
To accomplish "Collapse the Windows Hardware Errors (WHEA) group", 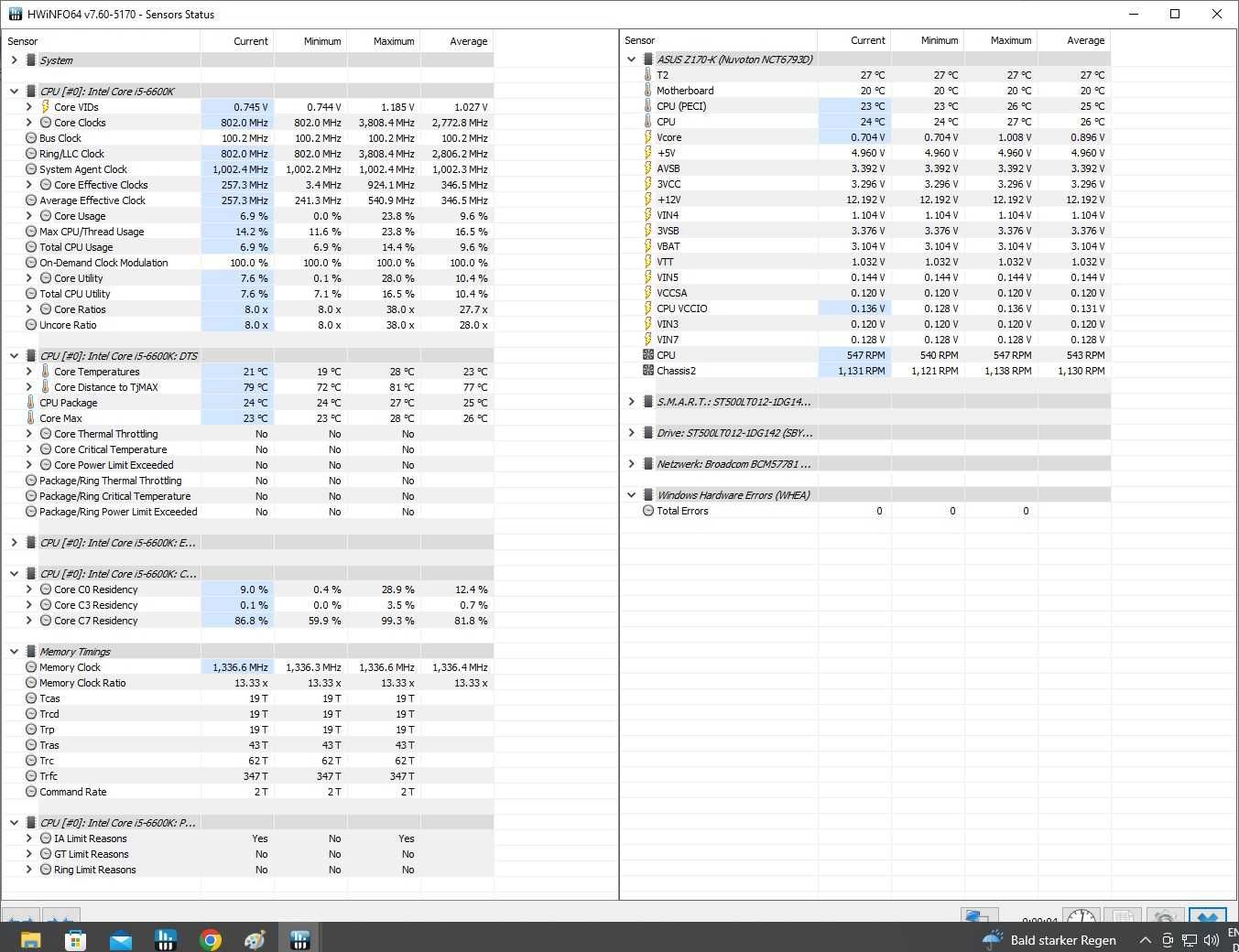I will pyautogui.click(x=631, y=495).
